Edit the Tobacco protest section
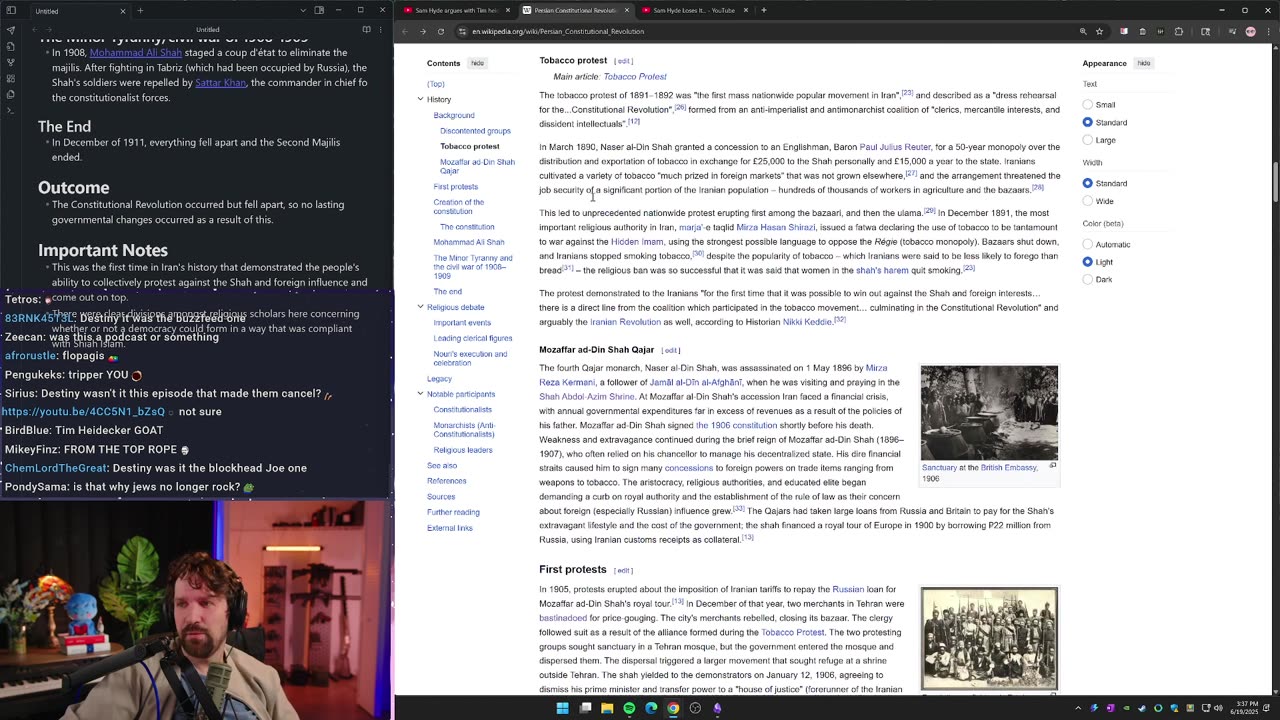The height and width of the screenshot is (720, 1280). (x=623, y=61)
